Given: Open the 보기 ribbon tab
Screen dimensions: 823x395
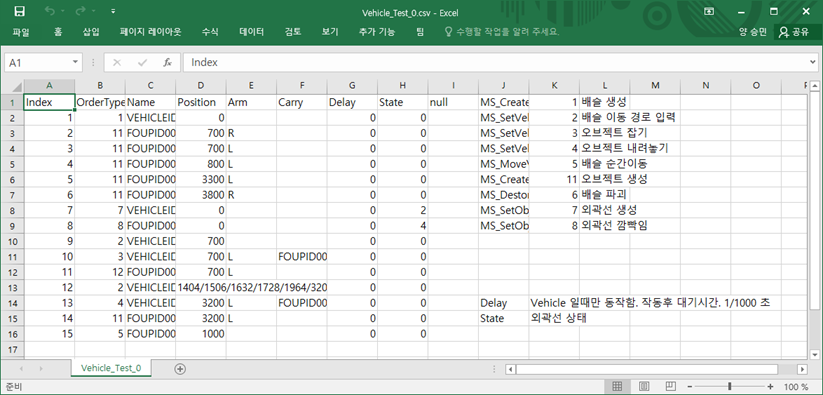Looking at the screenshot, I should [330, 32].
